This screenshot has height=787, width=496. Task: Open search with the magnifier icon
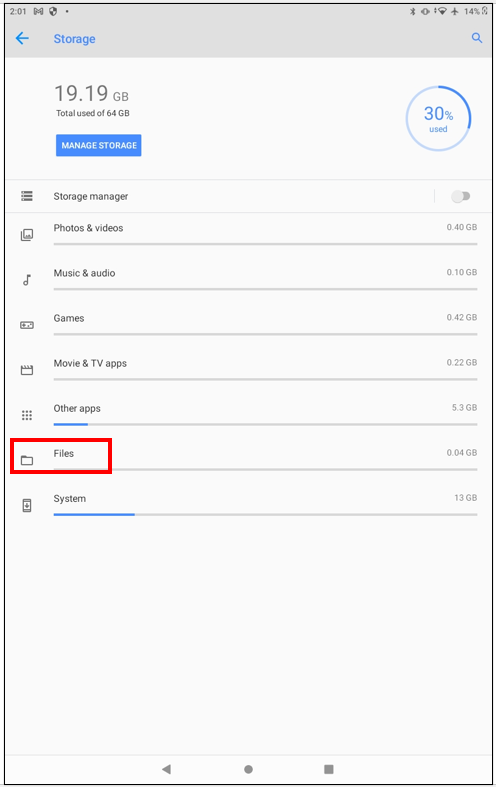coord(476,38)
